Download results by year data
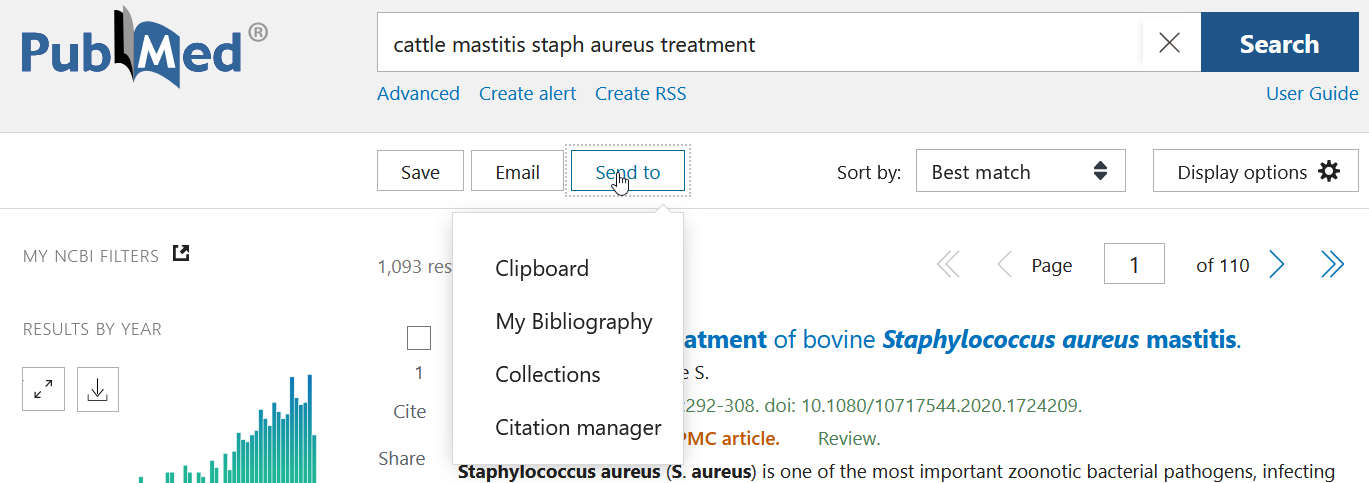The image size is (1369, 483). click(97, 390)
